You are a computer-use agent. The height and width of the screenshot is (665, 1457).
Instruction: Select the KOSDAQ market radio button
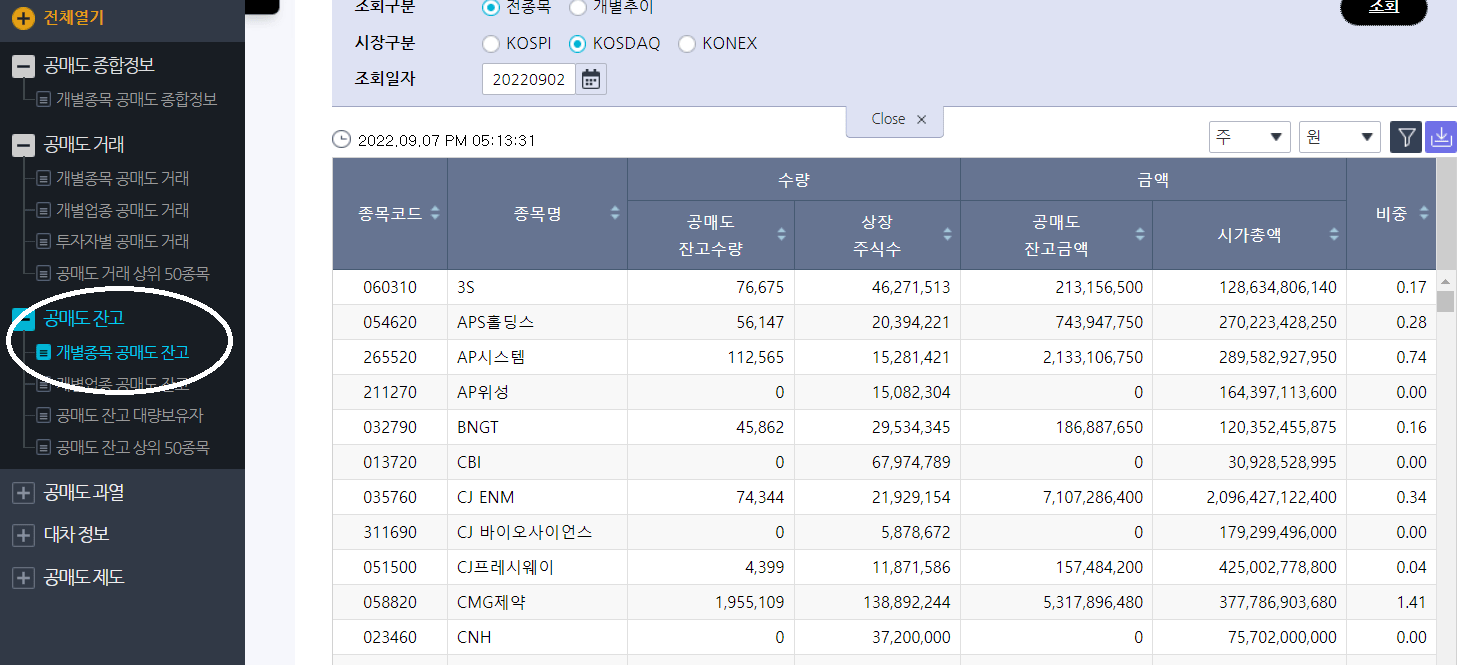(x=577, y=44)
